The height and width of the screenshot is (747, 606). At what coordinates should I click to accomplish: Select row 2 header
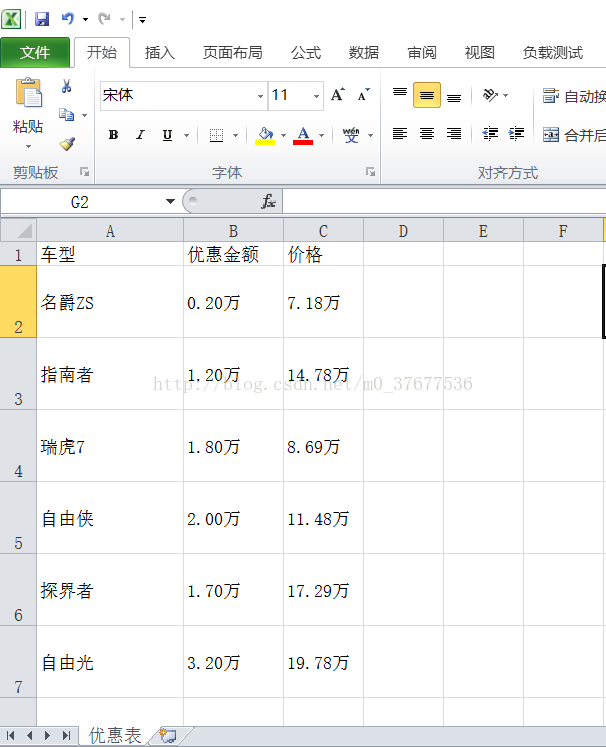pos(18,301)
